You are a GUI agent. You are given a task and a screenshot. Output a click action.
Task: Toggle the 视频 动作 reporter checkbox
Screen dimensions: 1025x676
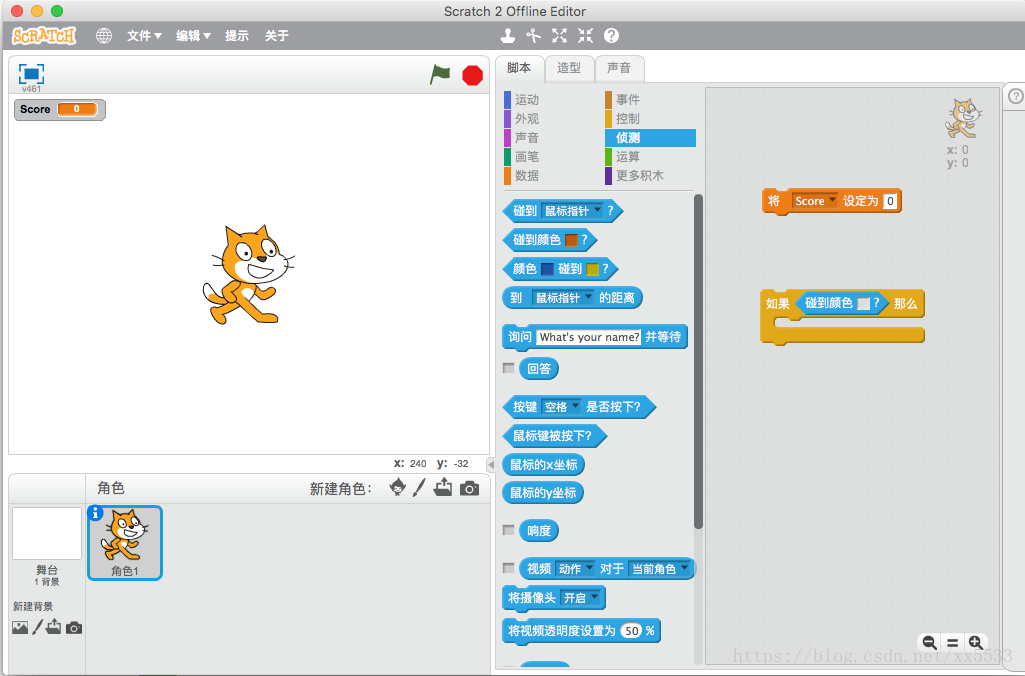(509, 567)
